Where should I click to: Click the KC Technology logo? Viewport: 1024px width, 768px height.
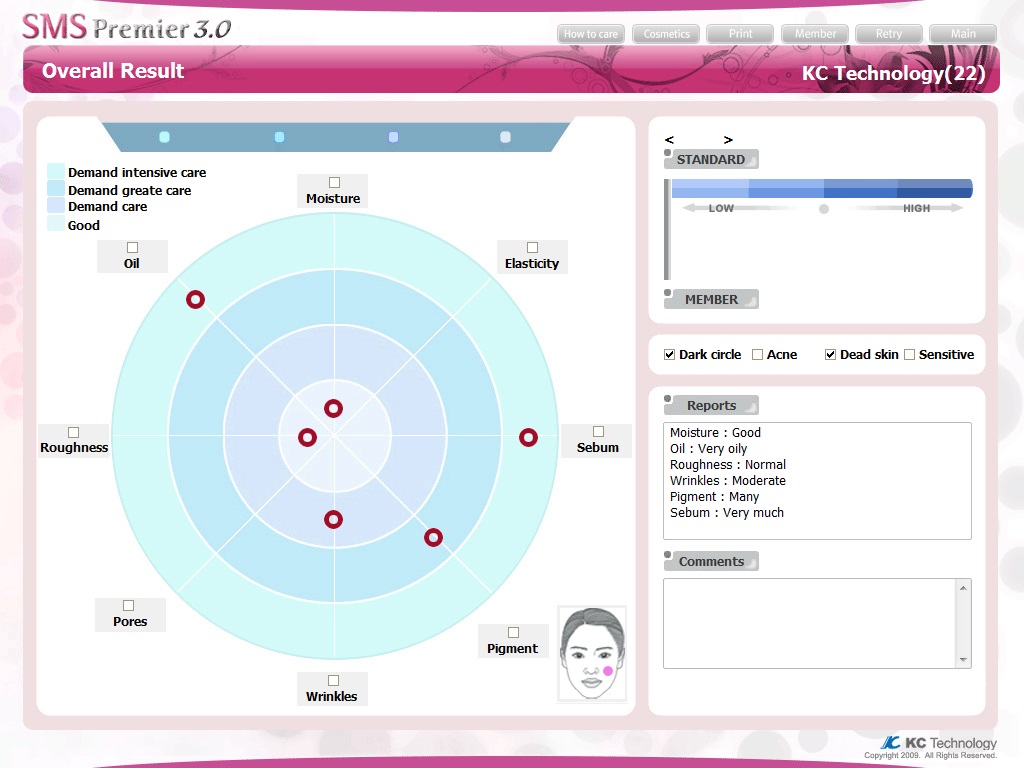[938, 743]
